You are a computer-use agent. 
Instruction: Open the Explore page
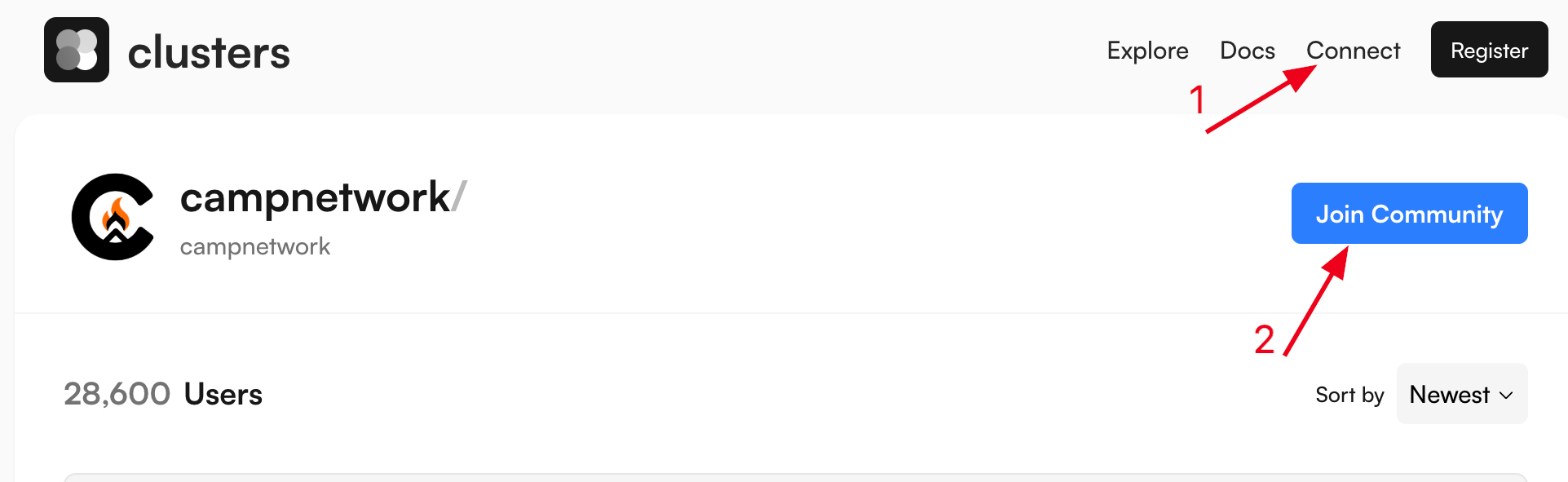click(x=1147, y=51)
